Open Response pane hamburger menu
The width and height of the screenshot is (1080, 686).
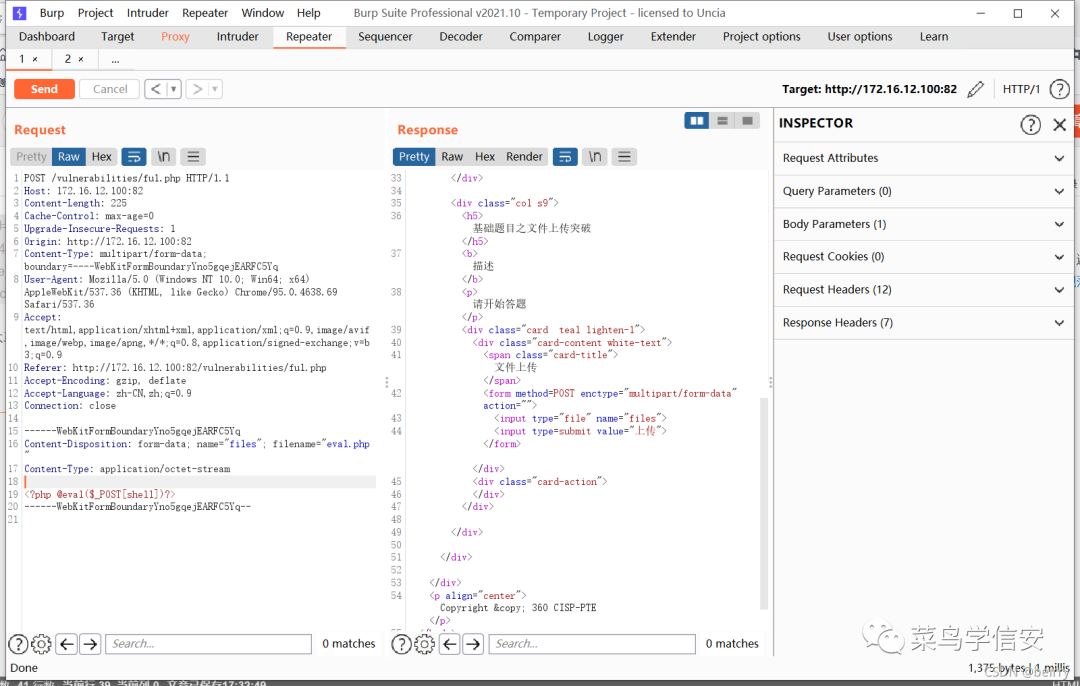click(624, 156)
